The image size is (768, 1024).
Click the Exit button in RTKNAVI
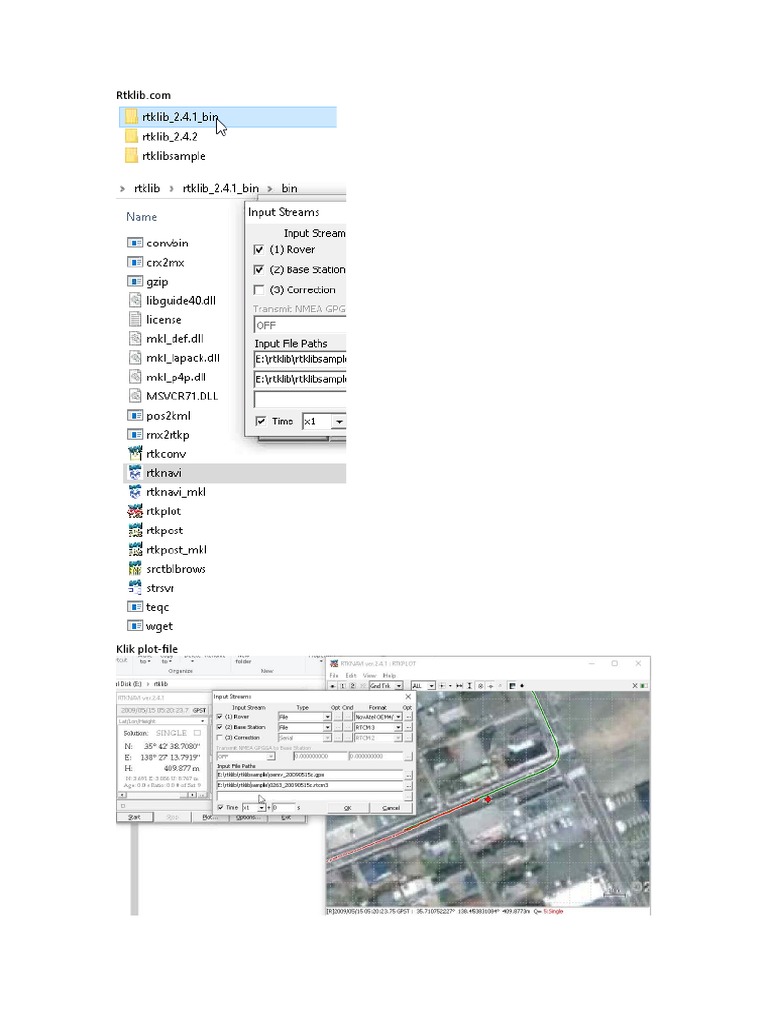(286, 817)
